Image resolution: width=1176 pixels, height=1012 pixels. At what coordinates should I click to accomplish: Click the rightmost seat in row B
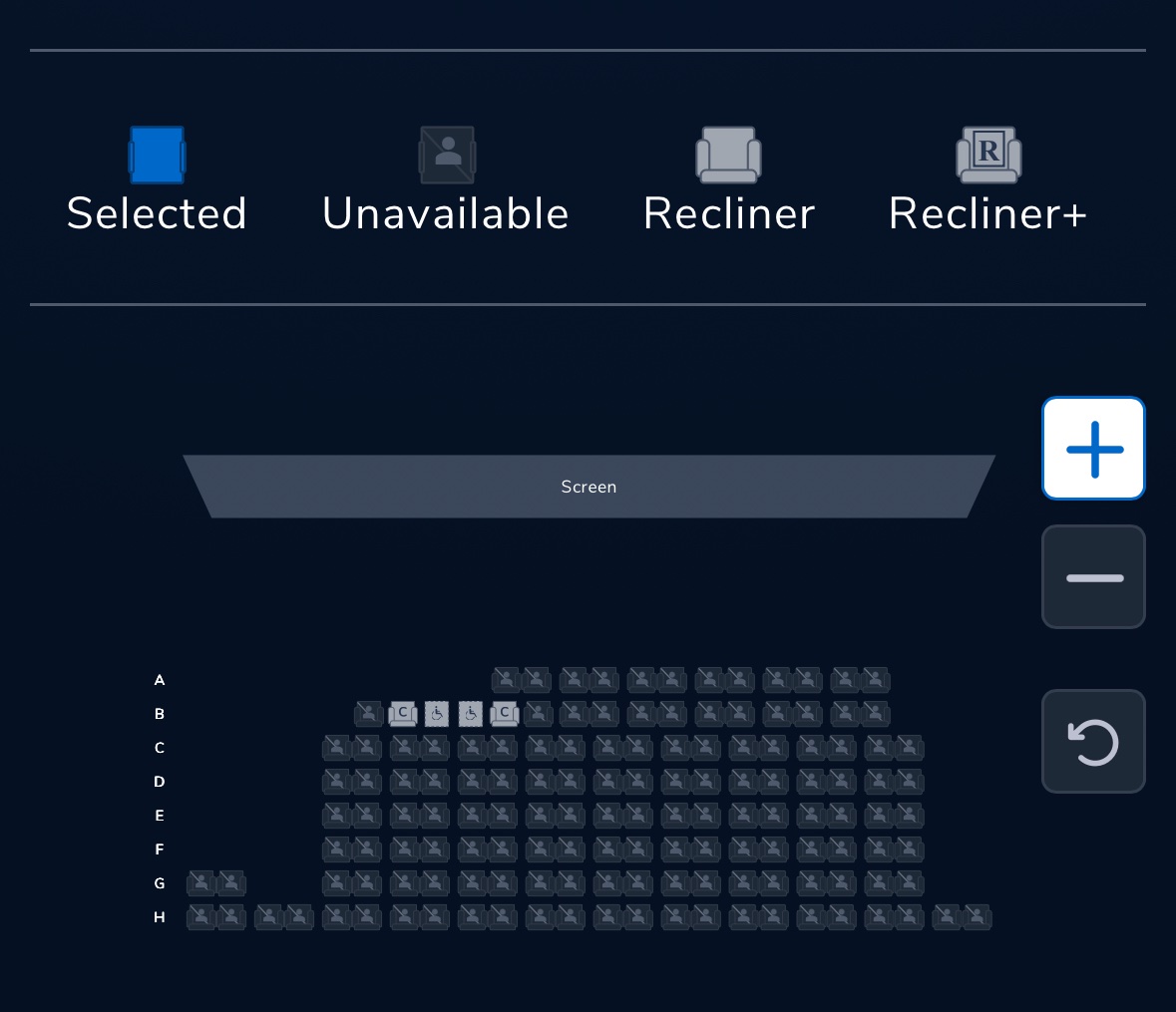point(875,714)
